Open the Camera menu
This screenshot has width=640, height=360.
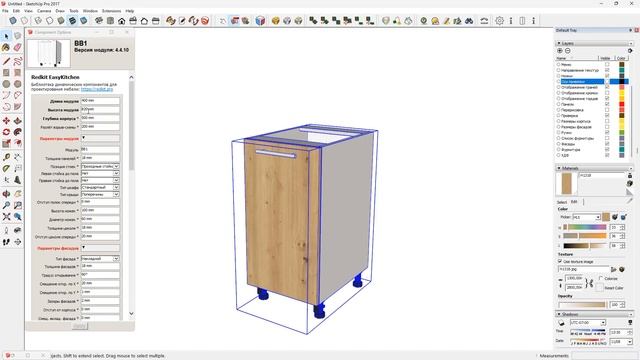coord(44,11)
